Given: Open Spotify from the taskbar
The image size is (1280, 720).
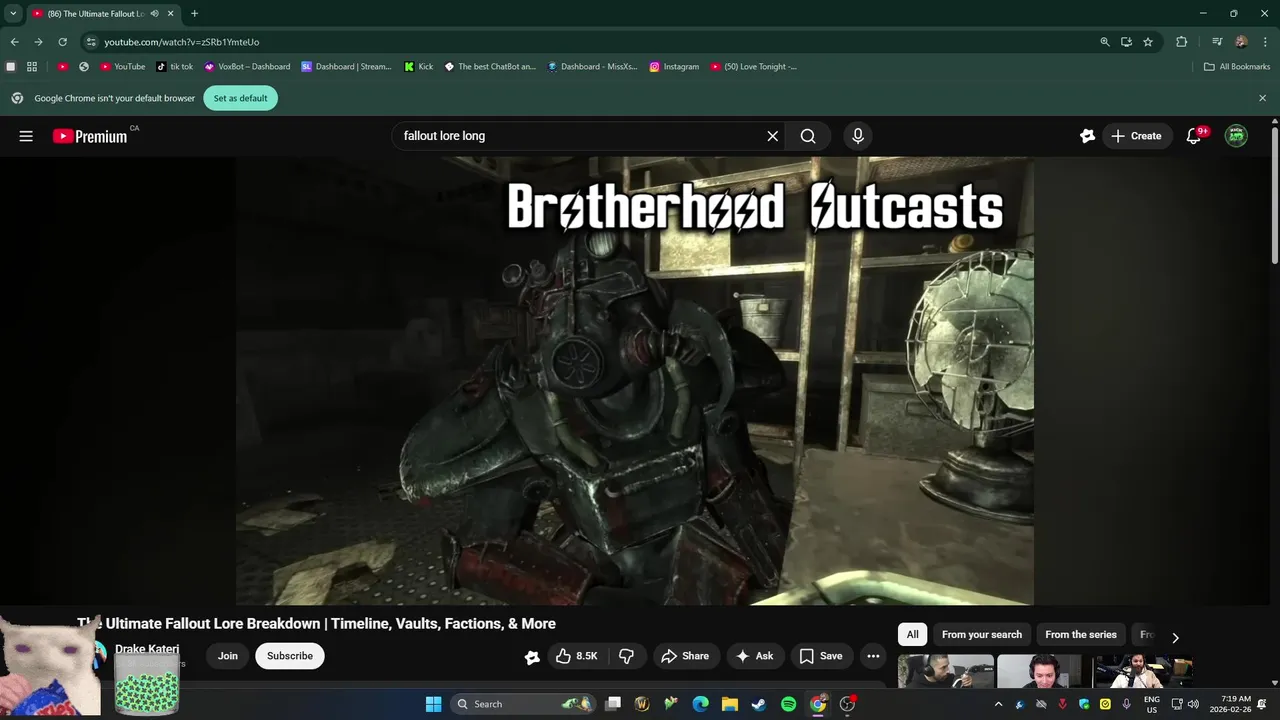Looking at the screenshot, I should (x=788, y=704).
